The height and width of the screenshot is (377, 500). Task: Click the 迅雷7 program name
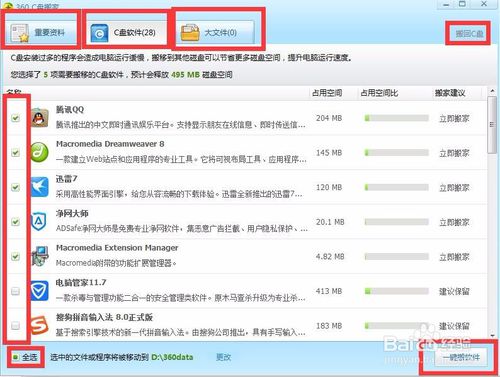click(66, 179)
